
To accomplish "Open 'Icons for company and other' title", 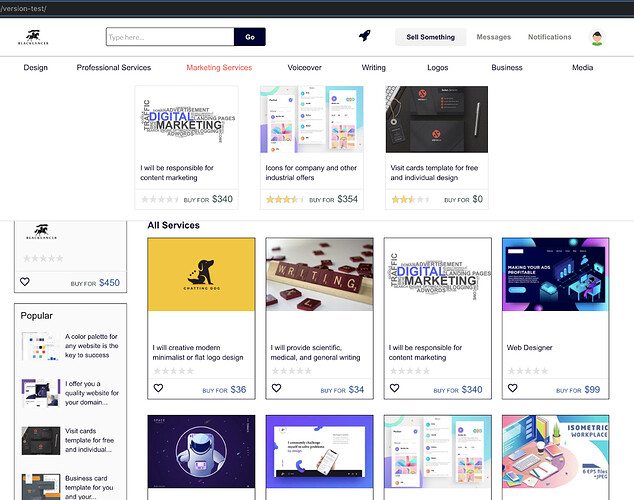I will click(311, 173).
